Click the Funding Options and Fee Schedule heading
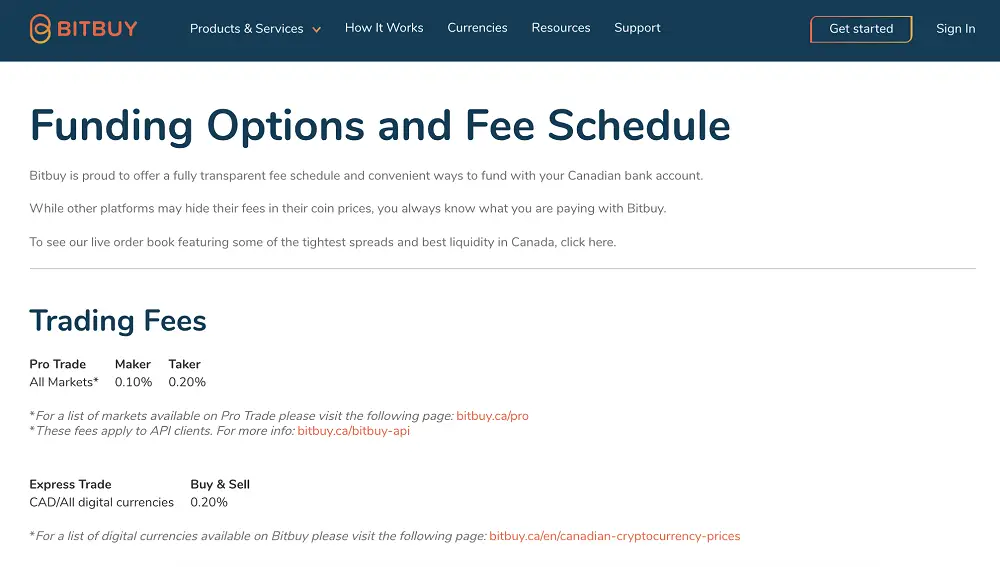Image resolution: width=1000 pixels, height=567 pixels. (380, 126)
